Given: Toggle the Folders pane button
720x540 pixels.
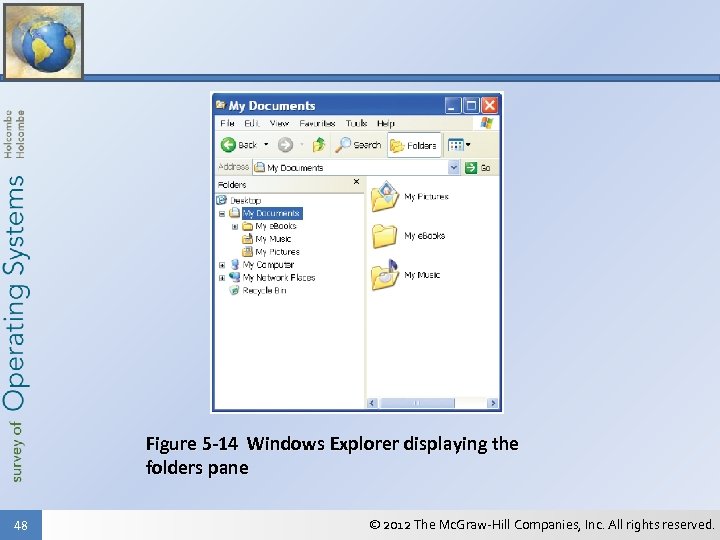Looking at the screenshot, I should pyautogui.click(x=414, y=146).
